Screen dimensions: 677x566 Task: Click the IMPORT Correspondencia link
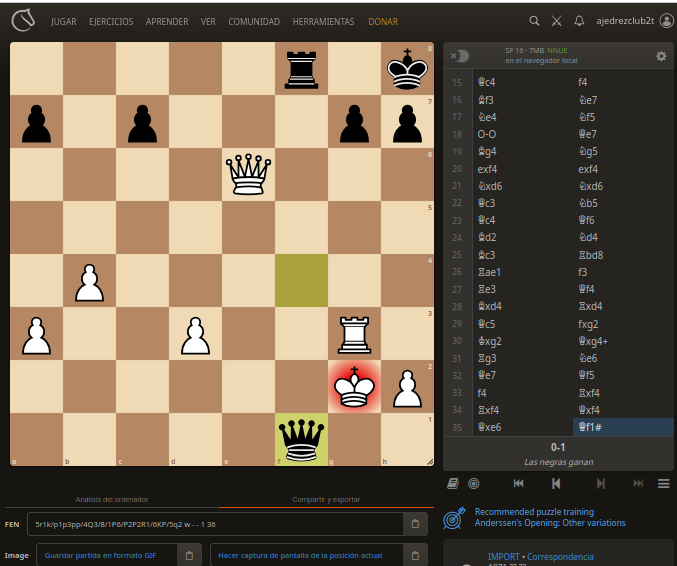coord(541,557)
